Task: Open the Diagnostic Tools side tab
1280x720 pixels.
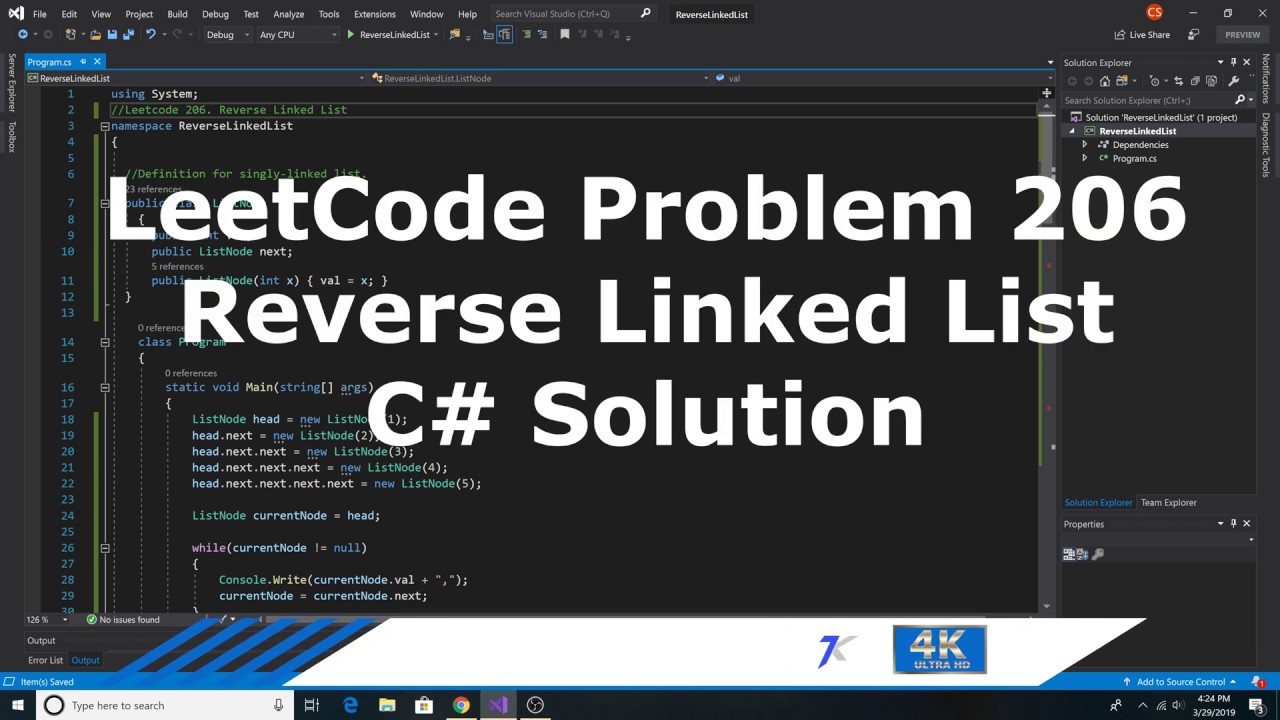Action: (1266, 145)
